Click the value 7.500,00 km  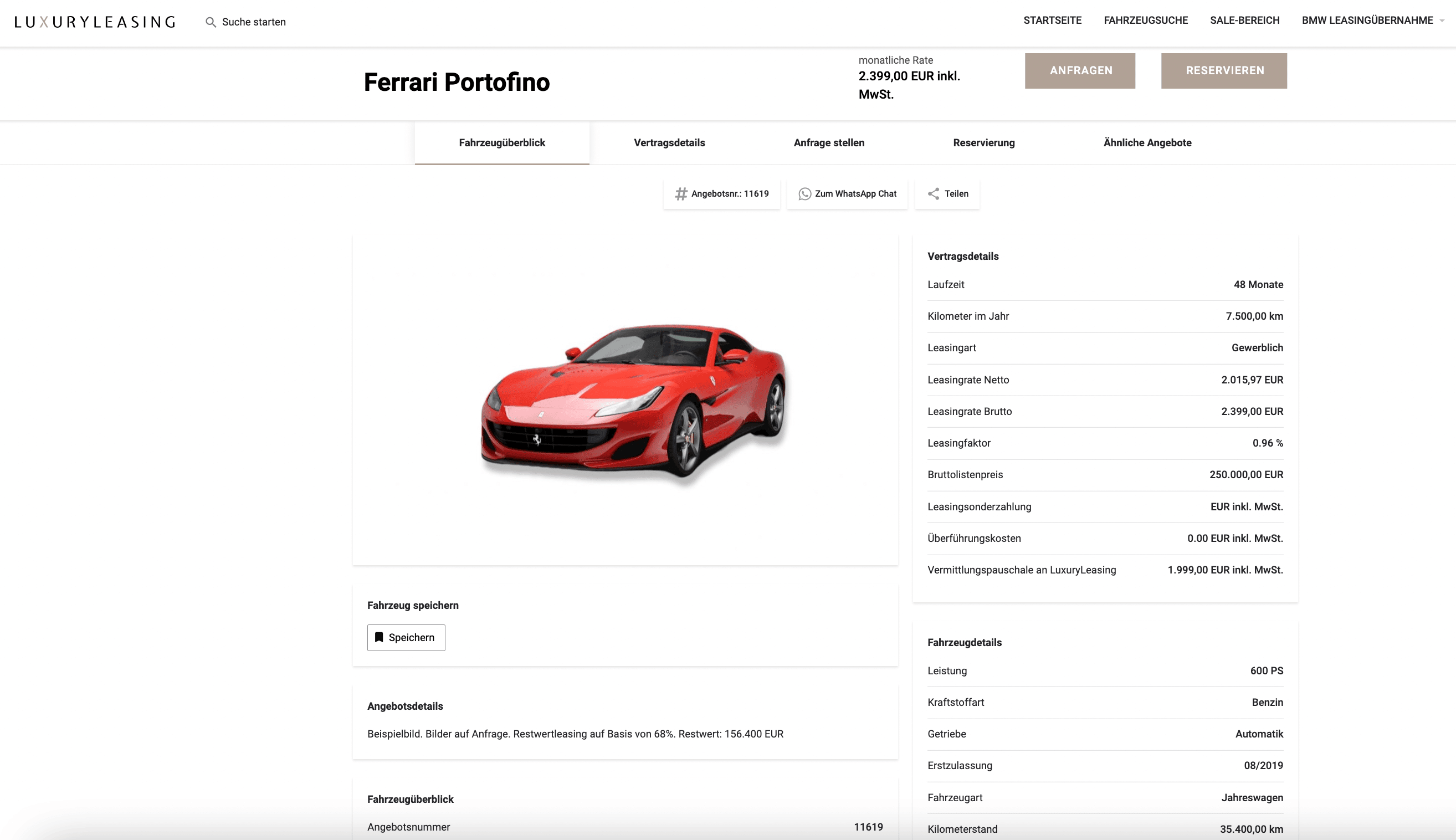[x=1254, y=316]
